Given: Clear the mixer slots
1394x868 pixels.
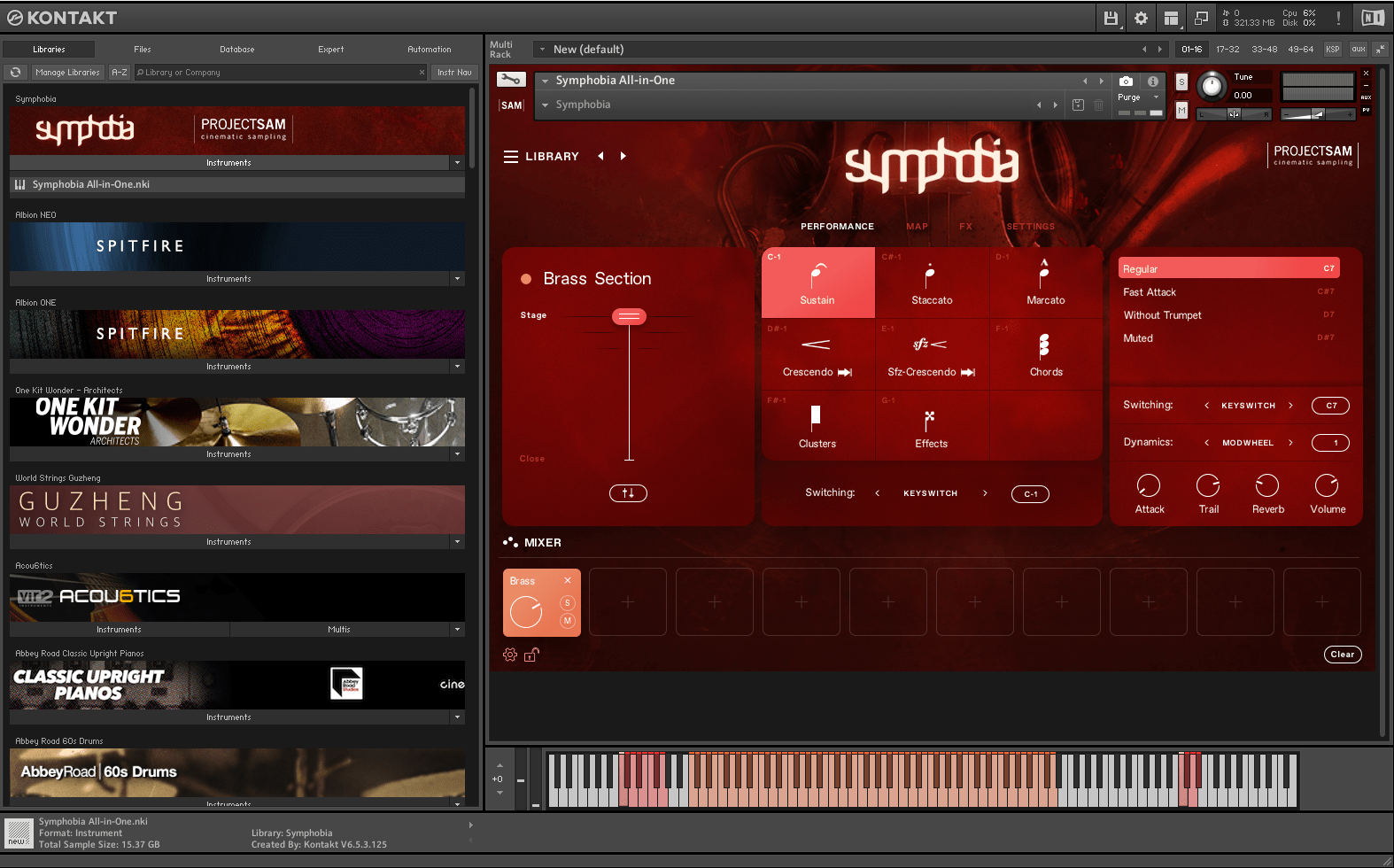Looking at the screenshot, I should [1343, 655].
